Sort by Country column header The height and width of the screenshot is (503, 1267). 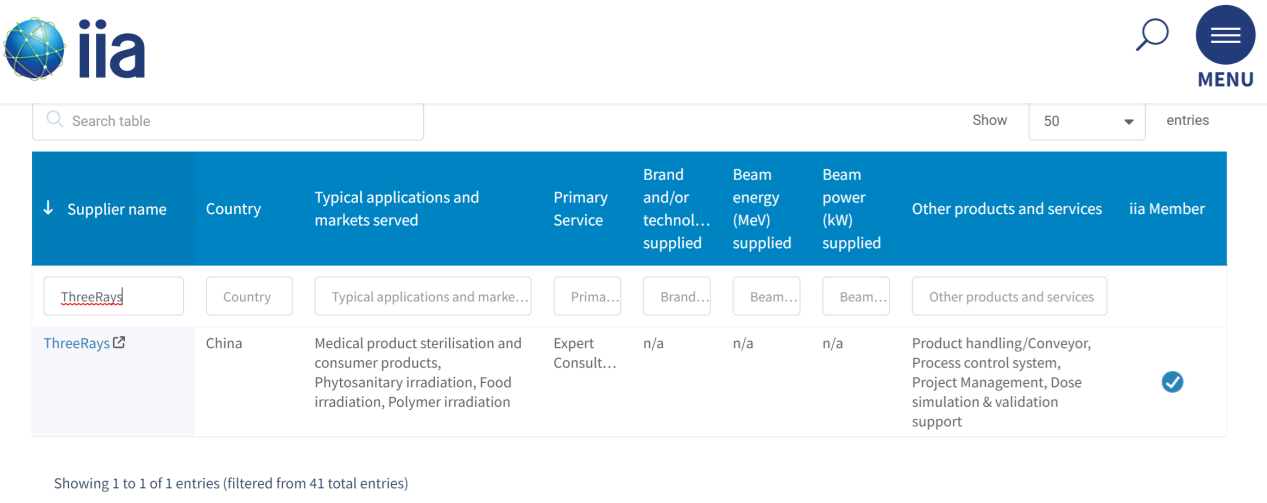tap(234, 209)
